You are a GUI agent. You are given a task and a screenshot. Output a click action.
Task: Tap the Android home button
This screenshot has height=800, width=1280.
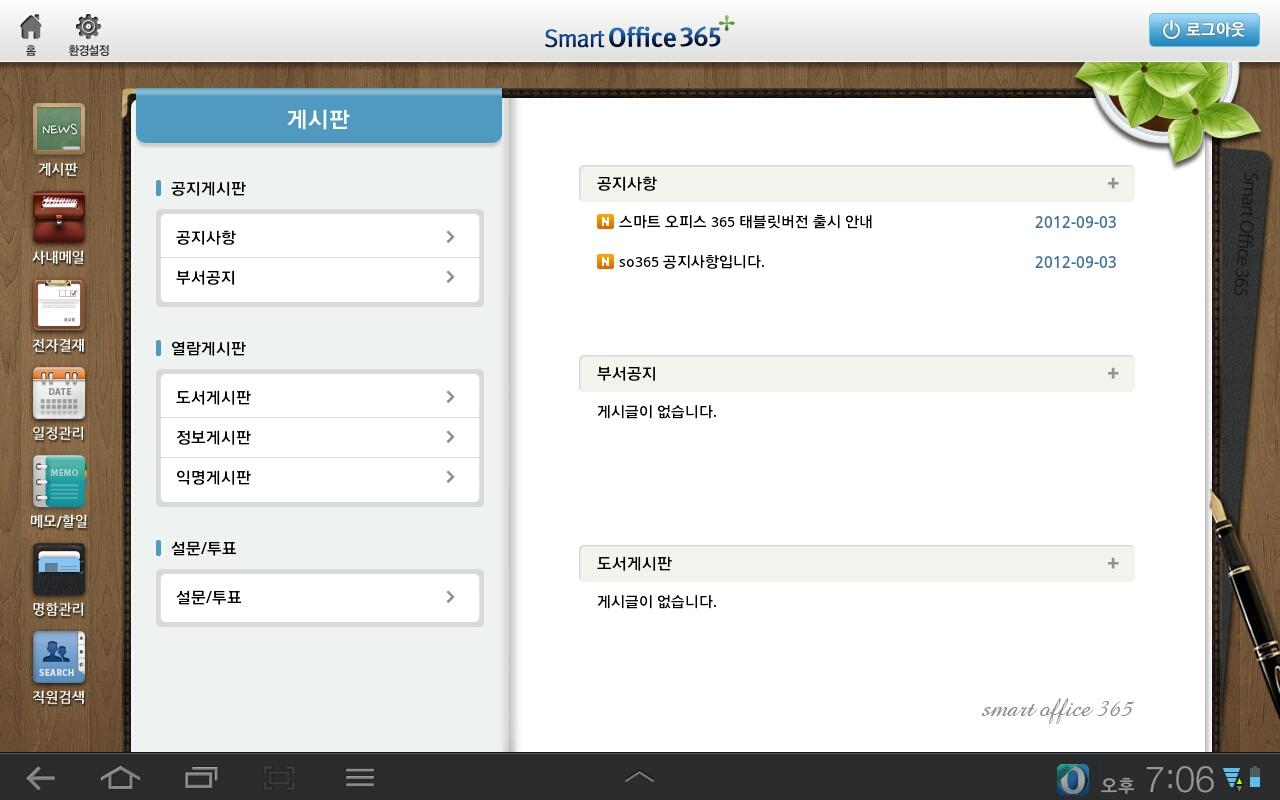[120, 777]
